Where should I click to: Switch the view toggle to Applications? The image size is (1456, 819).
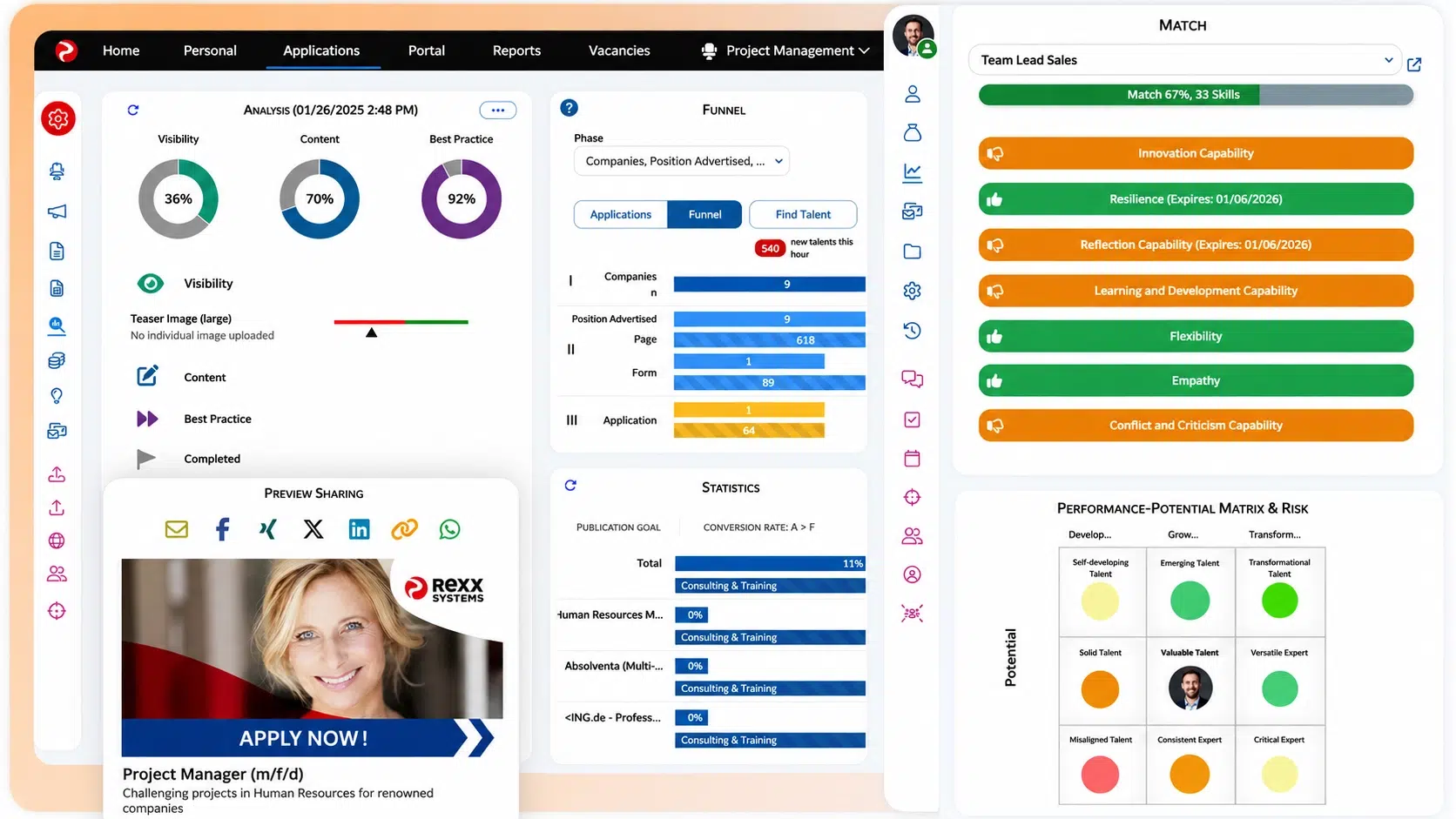pyautogui.click(x=620, y=214)
